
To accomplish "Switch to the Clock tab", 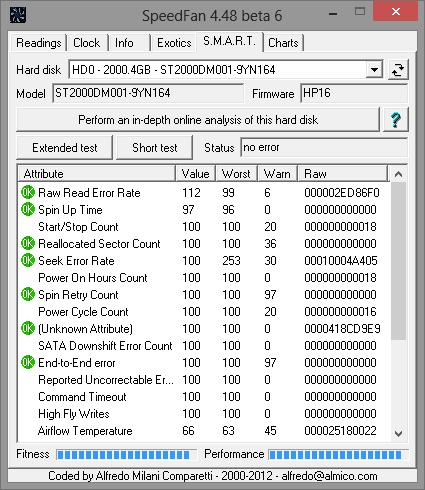I will coord(87,43).
